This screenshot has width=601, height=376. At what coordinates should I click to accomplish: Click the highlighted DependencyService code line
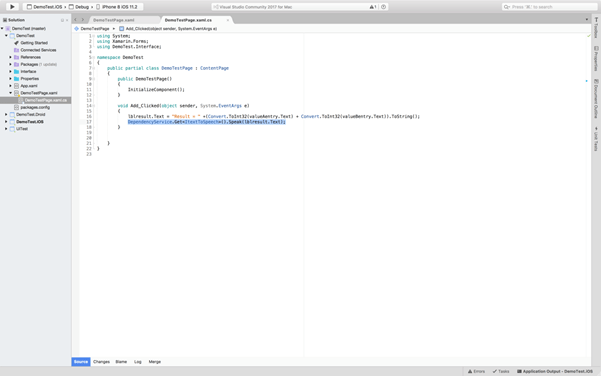pos(207,122)
